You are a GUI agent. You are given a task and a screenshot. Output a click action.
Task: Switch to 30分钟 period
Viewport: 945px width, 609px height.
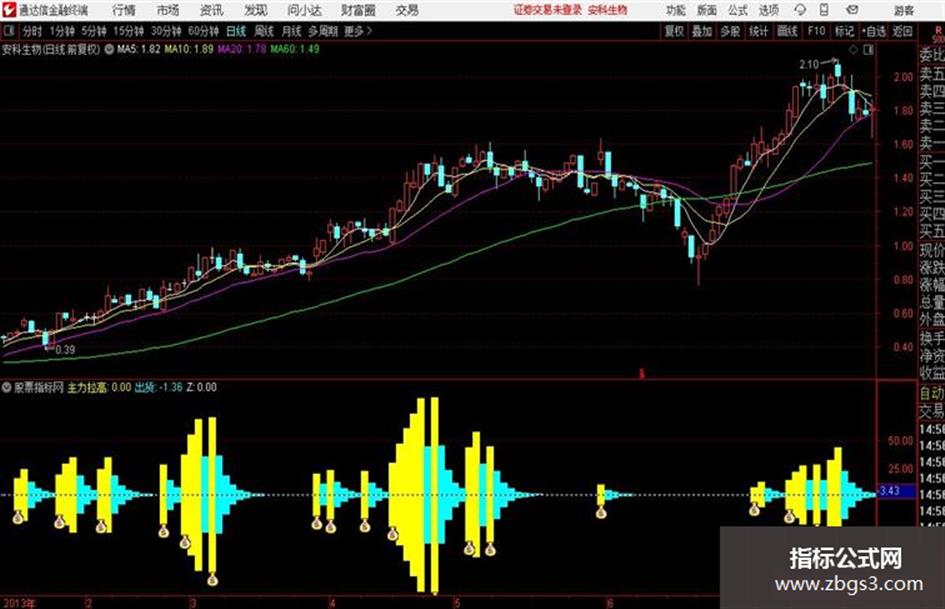[x=166, y=31]
